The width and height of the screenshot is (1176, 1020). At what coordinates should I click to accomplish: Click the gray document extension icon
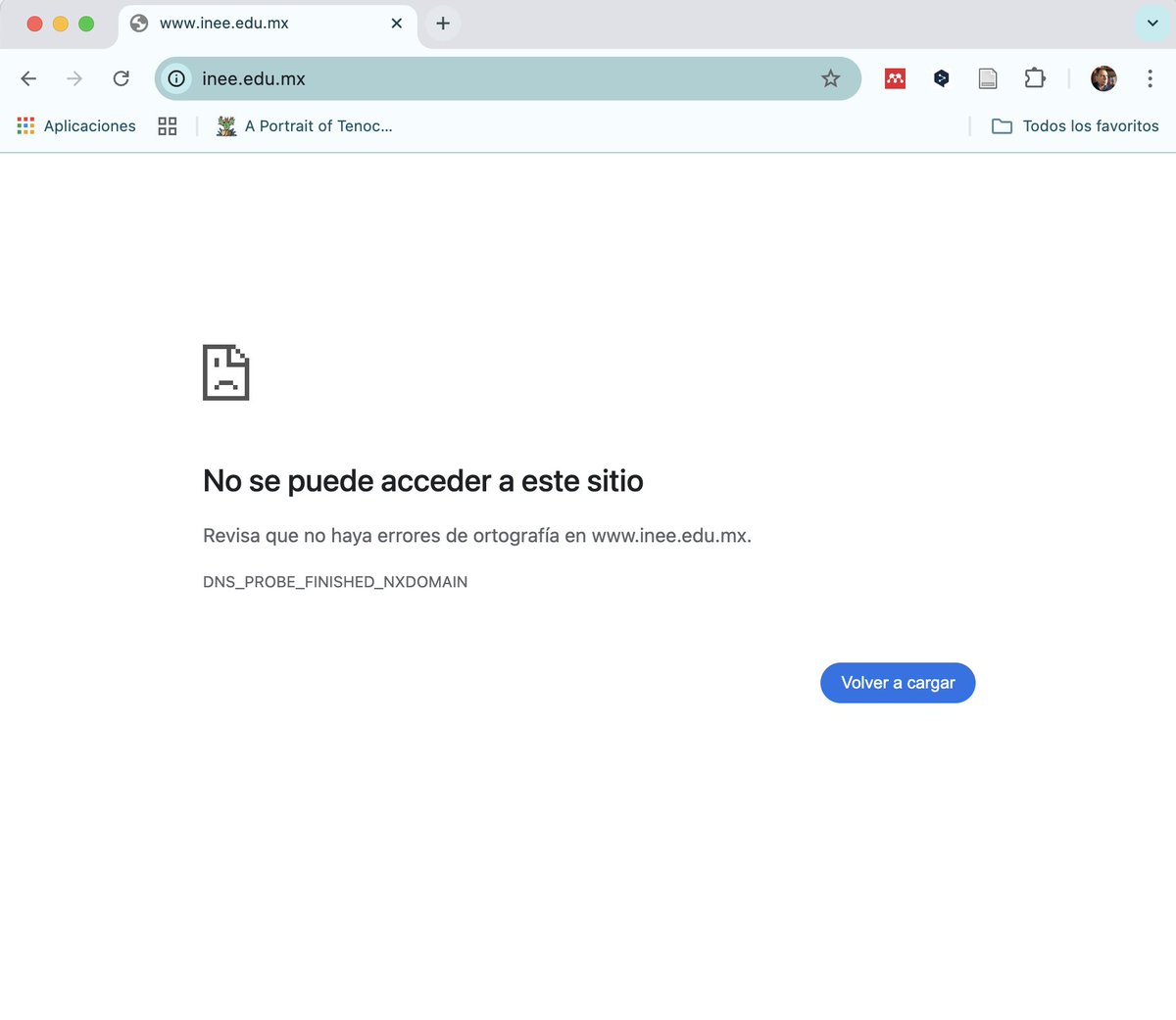point(988,78)
